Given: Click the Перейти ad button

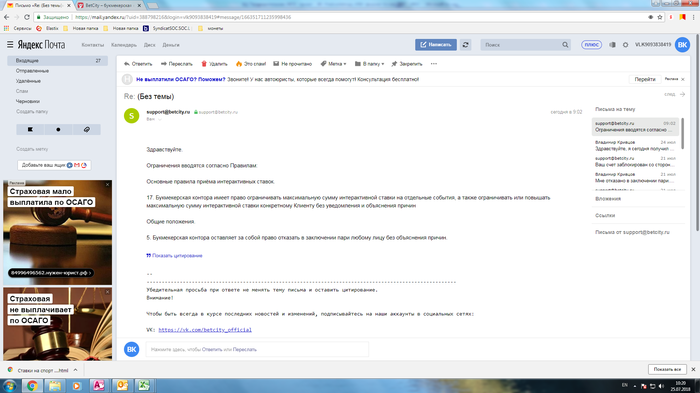Looking at the screenshot, I should pyautogui.click(x=645, y=79).
